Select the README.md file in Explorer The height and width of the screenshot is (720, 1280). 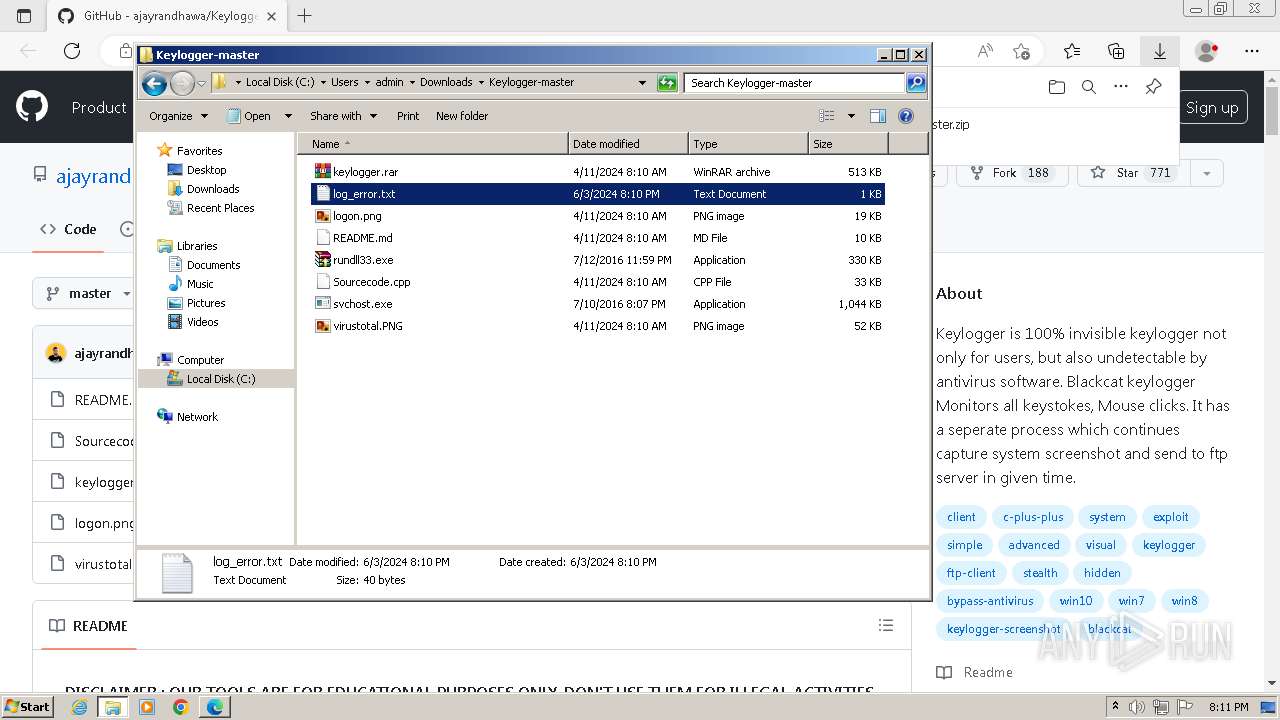[362, 238]
